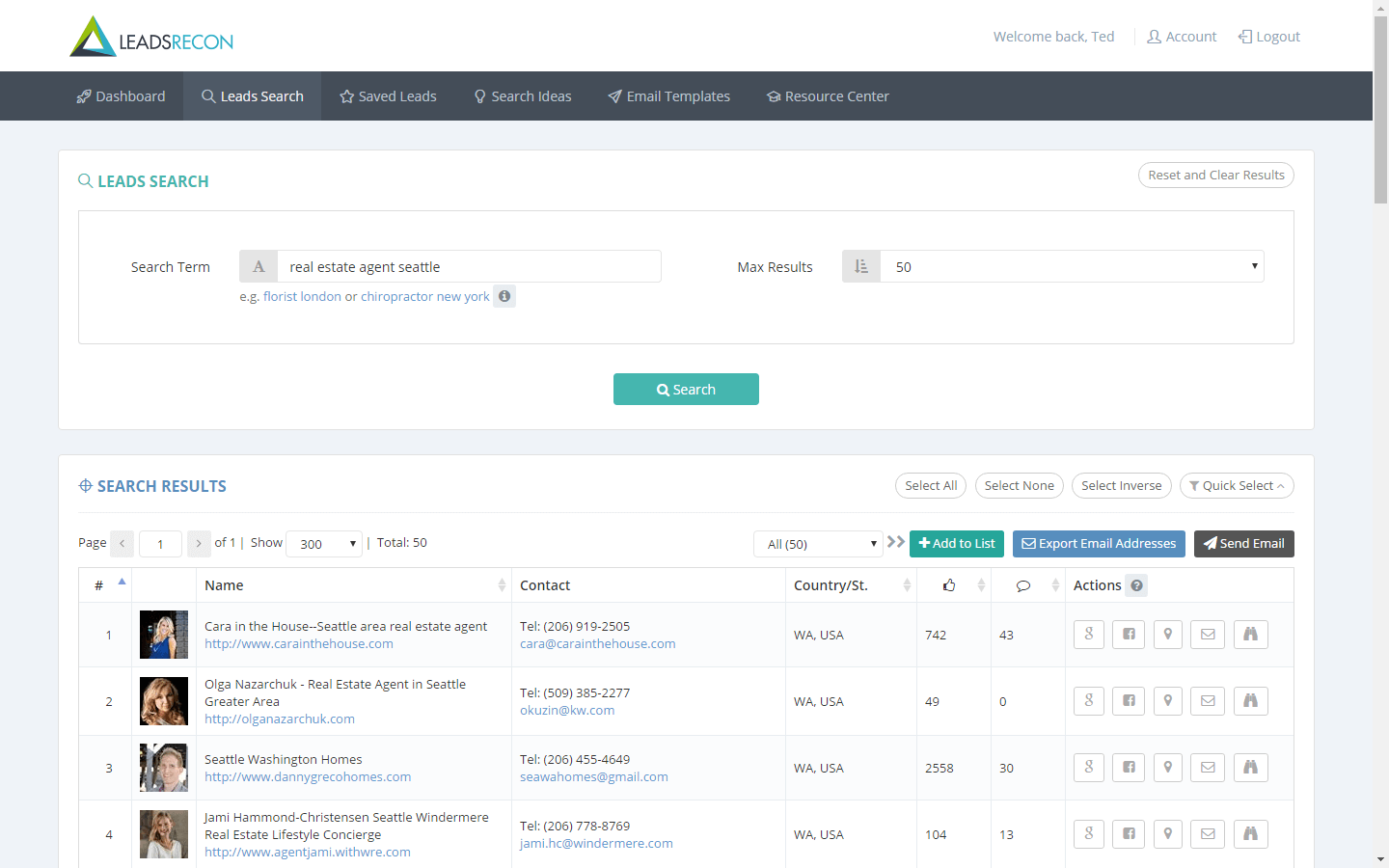
Task: Expand the All (50) list filter dropdown
Action: click(818, 544)
